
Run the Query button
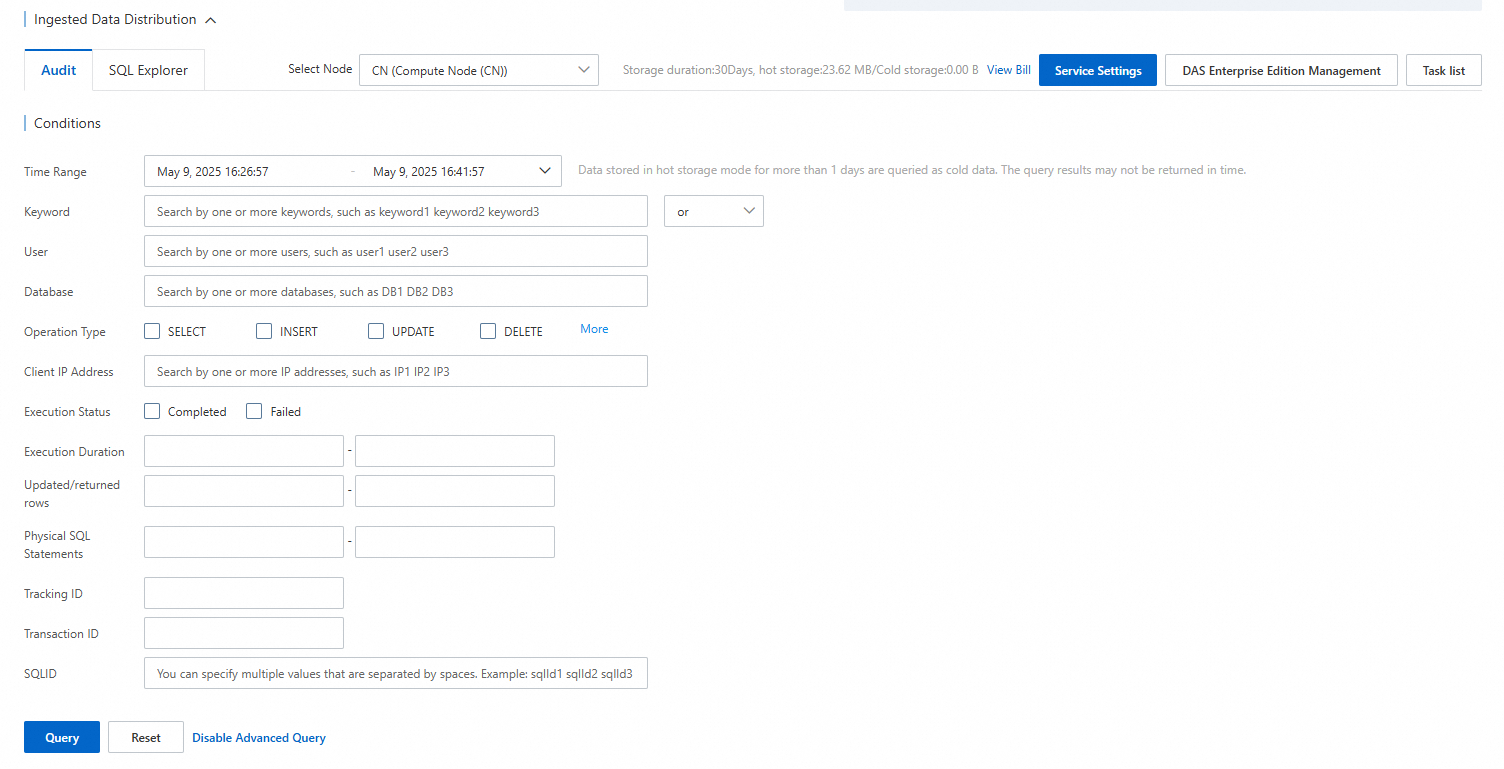(x=62, y=737)
